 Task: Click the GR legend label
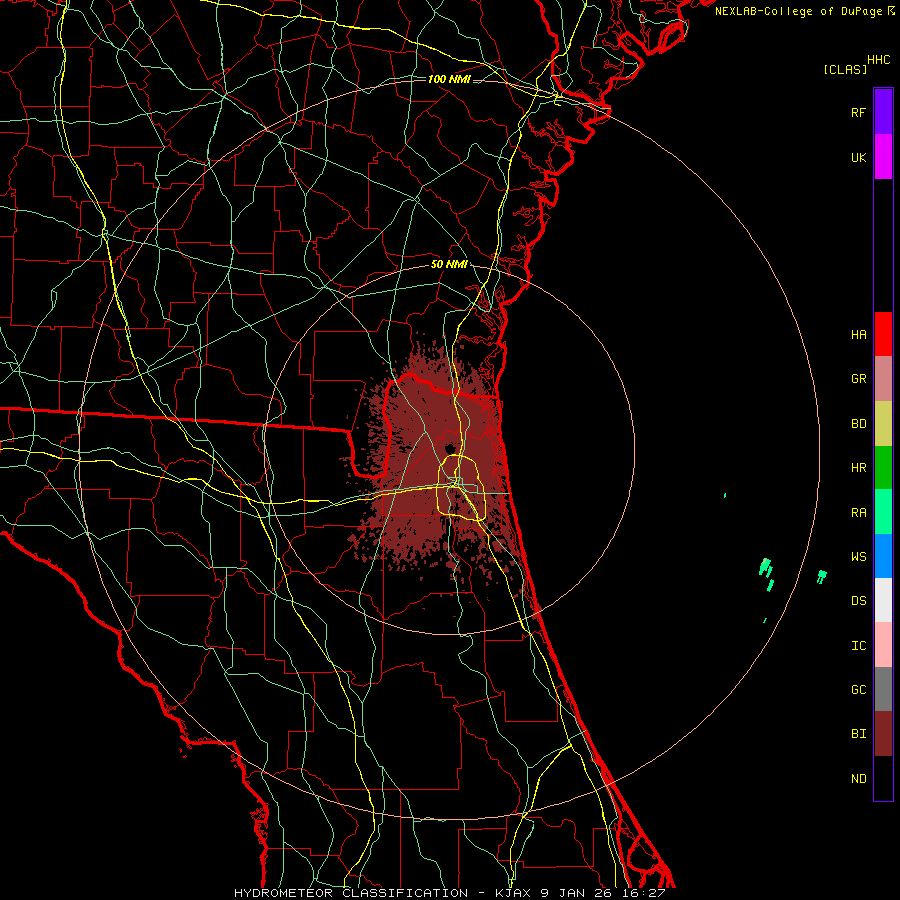[x=858, y=379]
